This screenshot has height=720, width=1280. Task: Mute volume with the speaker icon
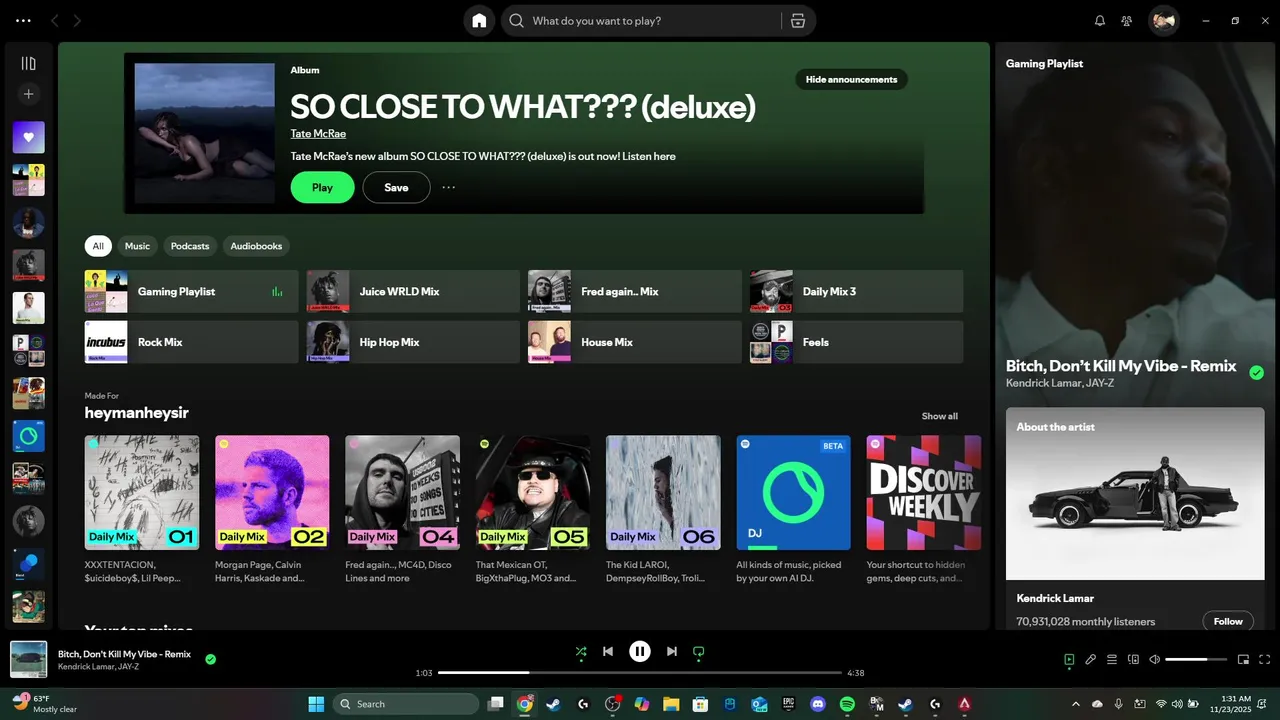click(1155, 660)
